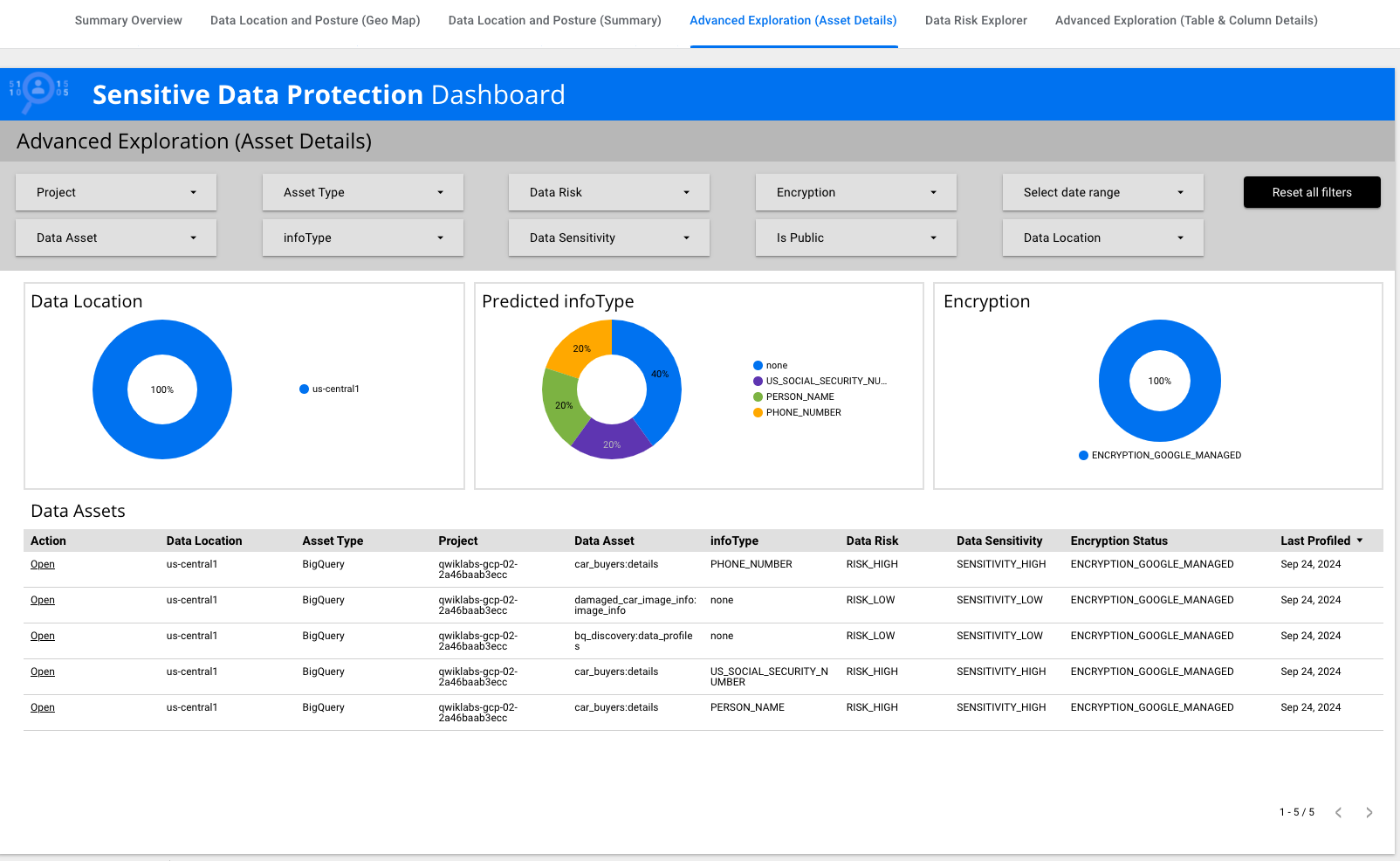Click BigQuery in US_SOCIAL_SECURITY_NUMBER row

324,672
